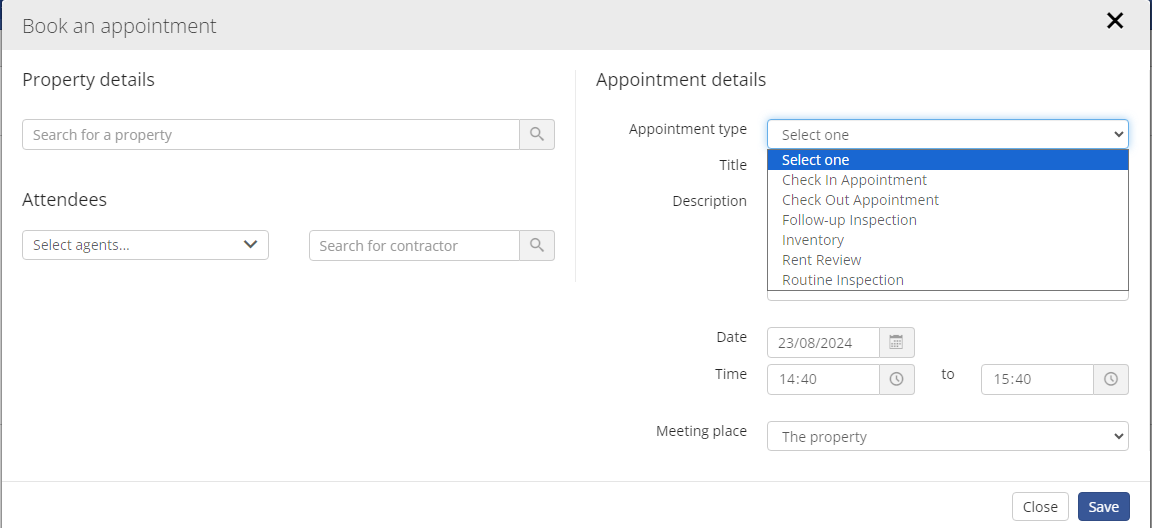Open the end time clock icon
Image resolution: width=1152 pixels, height=528 pixels.
[x=1111, y=379]
